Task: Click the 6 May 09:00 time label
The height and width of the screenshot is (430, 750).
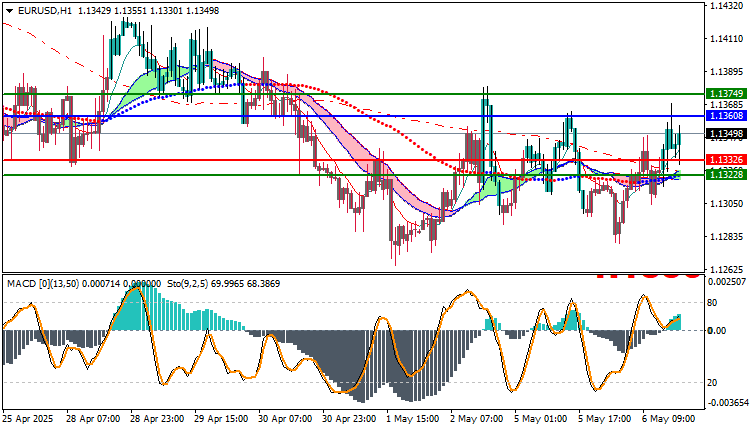Action: pyautogui.click(x=669, y=419)
